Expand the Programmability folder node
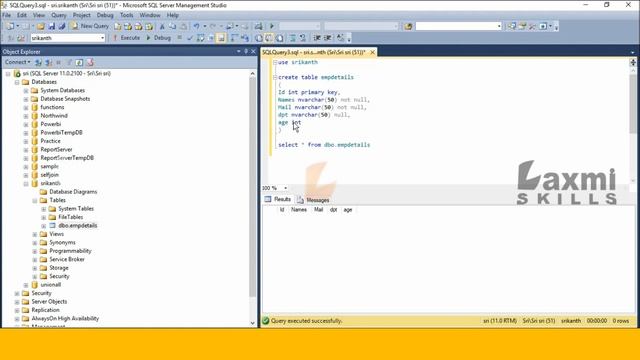640x360 pixels. coord(35,251)
